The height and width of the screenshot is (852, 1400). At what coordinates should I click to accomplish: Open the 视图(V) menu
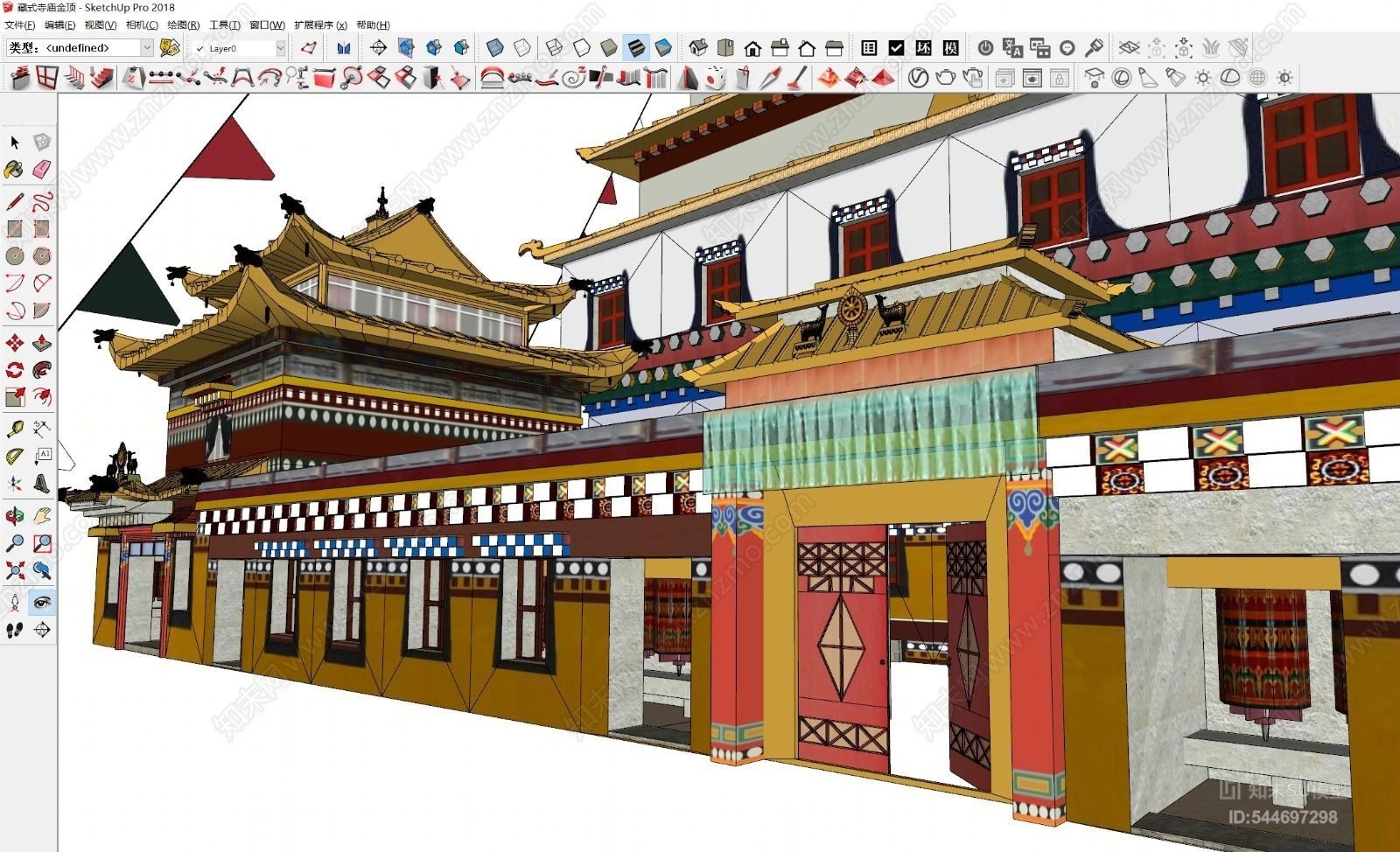[x=101, y=25]
